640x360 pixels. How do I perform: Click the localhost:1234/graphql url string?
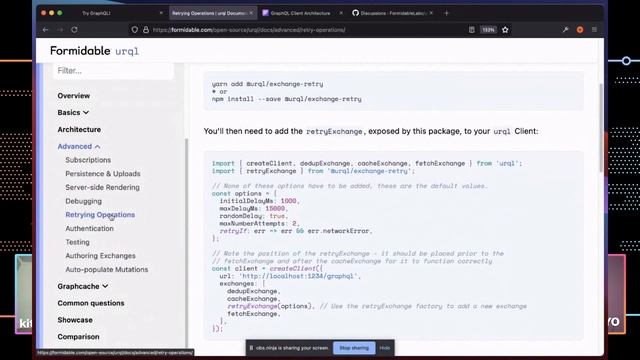click(x=298, y=276)
